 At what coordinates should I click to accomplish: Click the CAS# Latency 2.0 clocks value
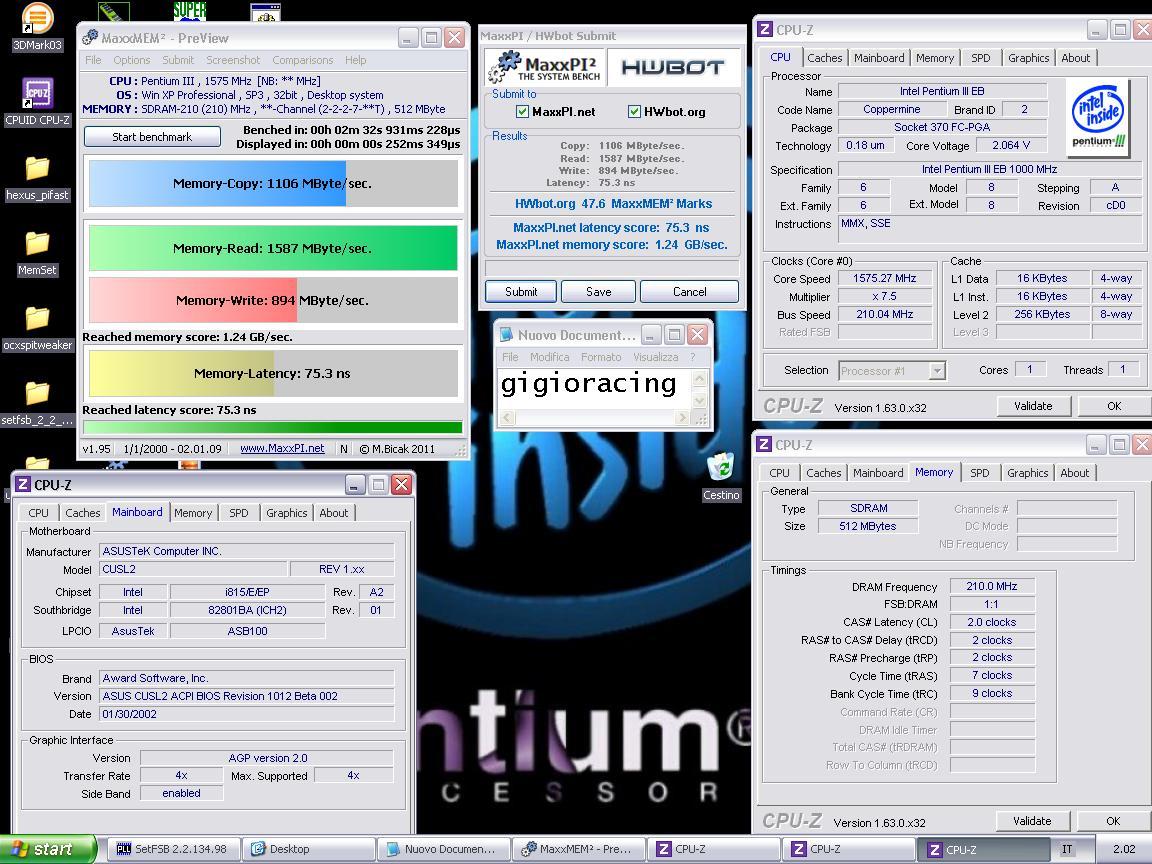pos(992,622)
